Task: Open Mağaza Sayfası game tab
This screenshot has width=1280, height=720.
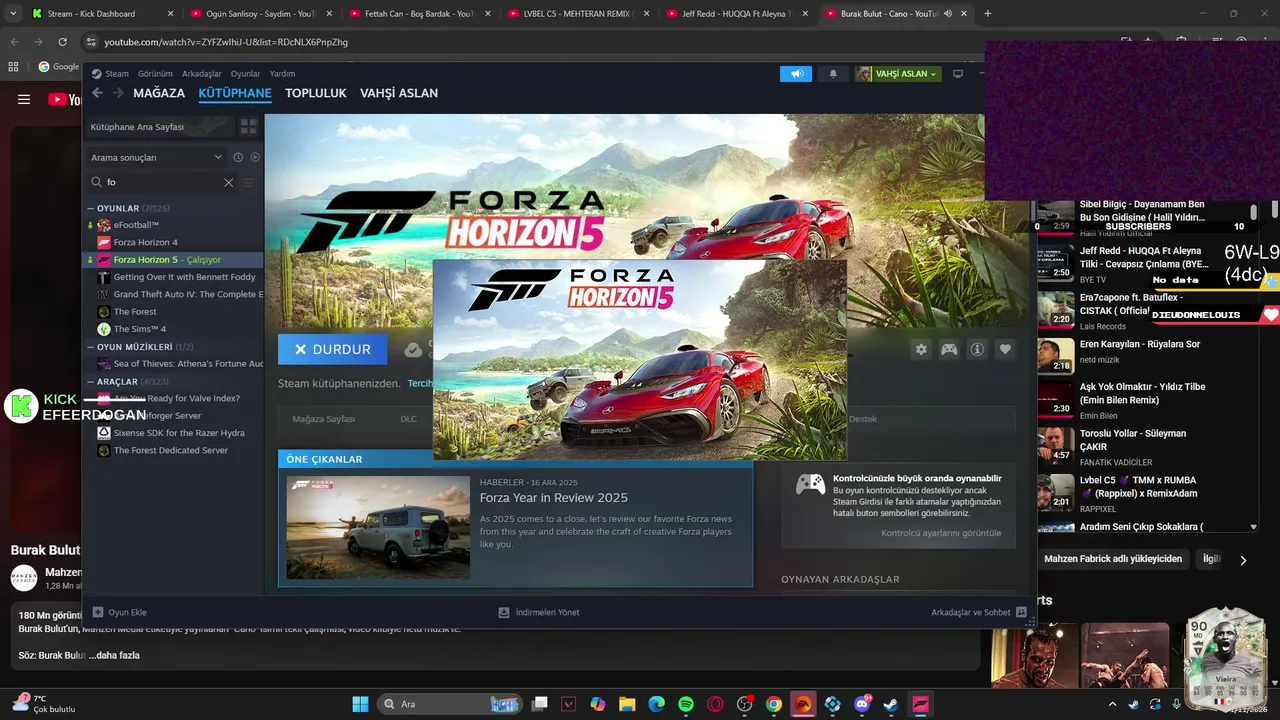Action: click(324, 419)
